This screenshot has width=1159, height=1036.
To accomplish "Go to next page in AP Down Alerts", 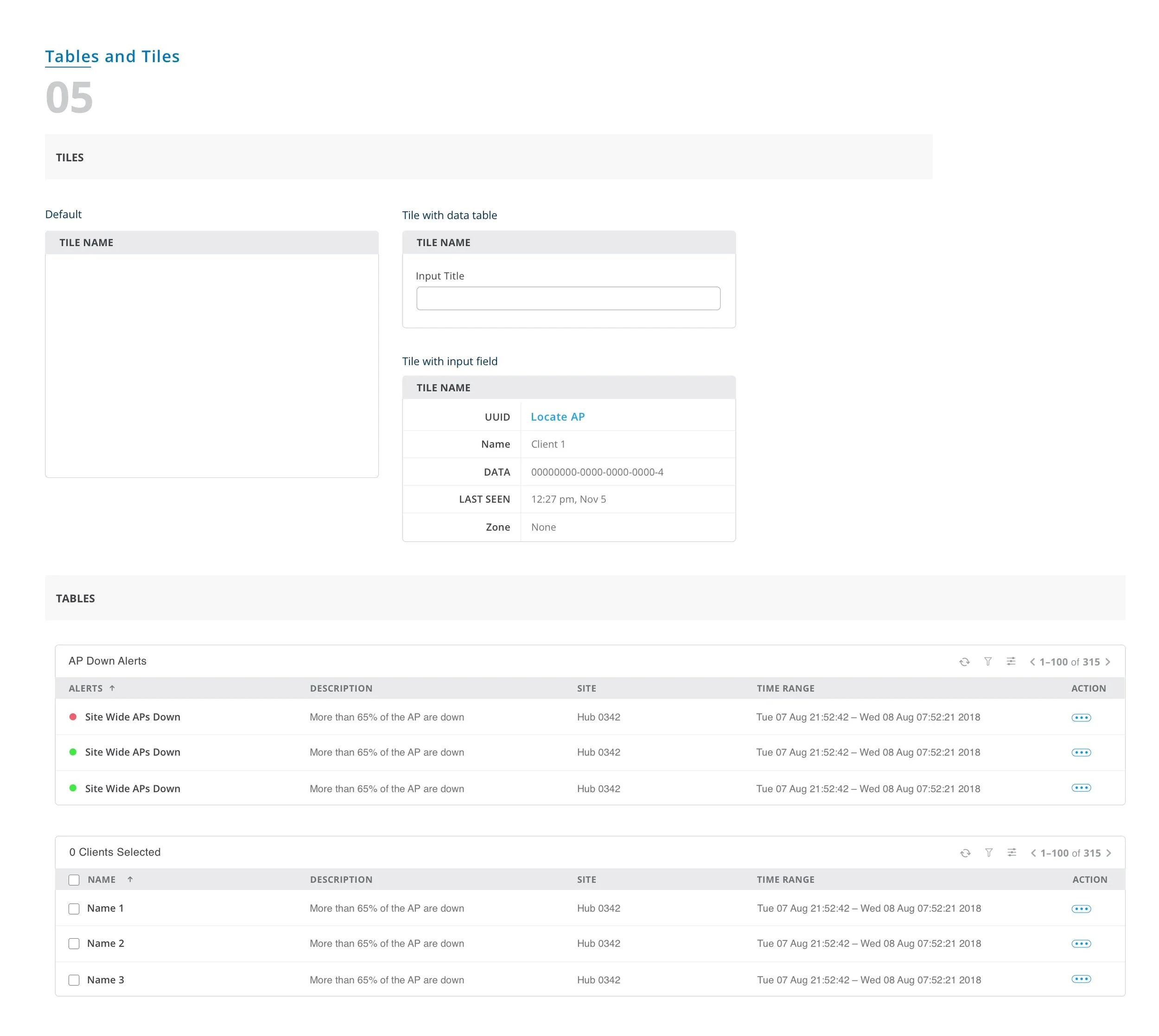I will (1107, 662).
